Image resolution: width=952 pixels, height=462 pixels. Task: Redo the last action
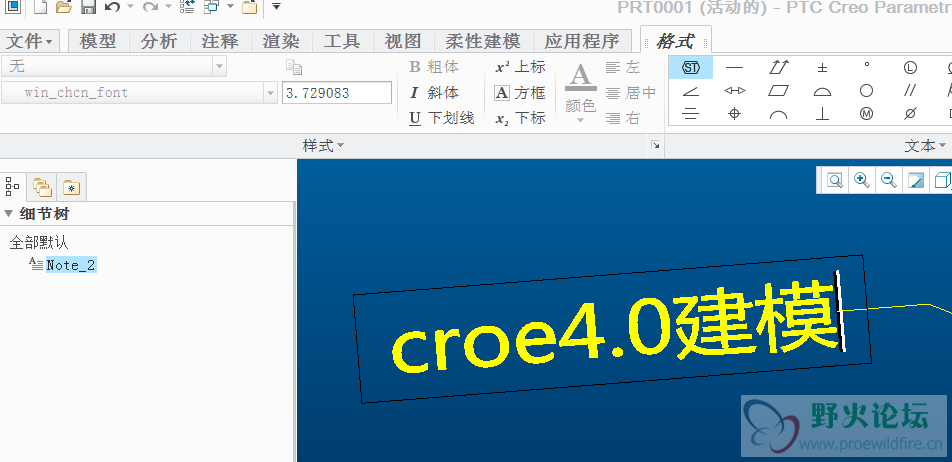[x=150, y=7]
